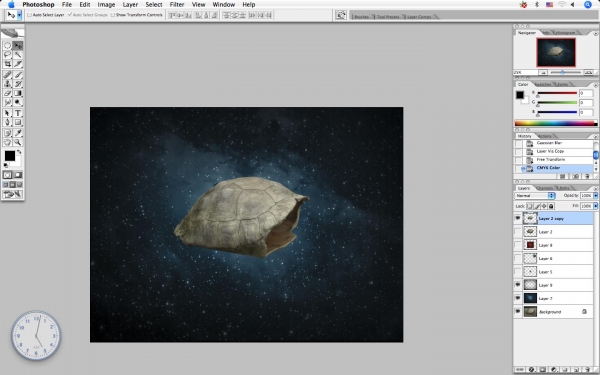This screenshot has height=375, width=600.
Task: Select the Blur tool
Action: click(7, 102)
